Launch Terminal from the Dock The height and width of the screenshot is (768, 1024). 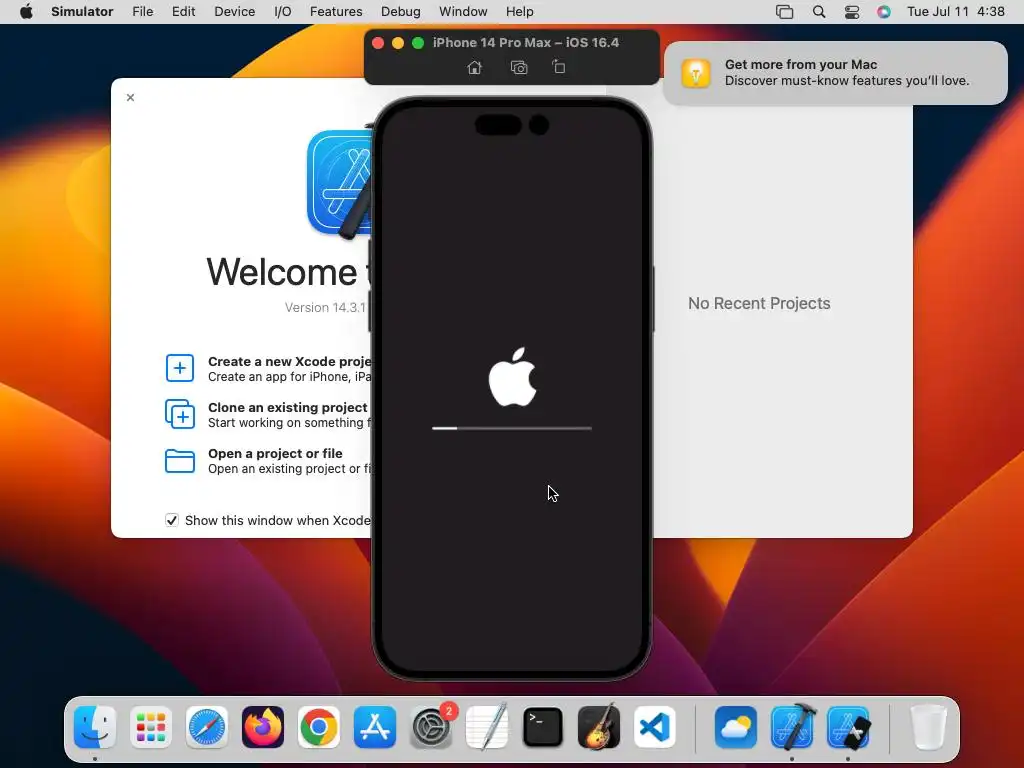[543, 727]
